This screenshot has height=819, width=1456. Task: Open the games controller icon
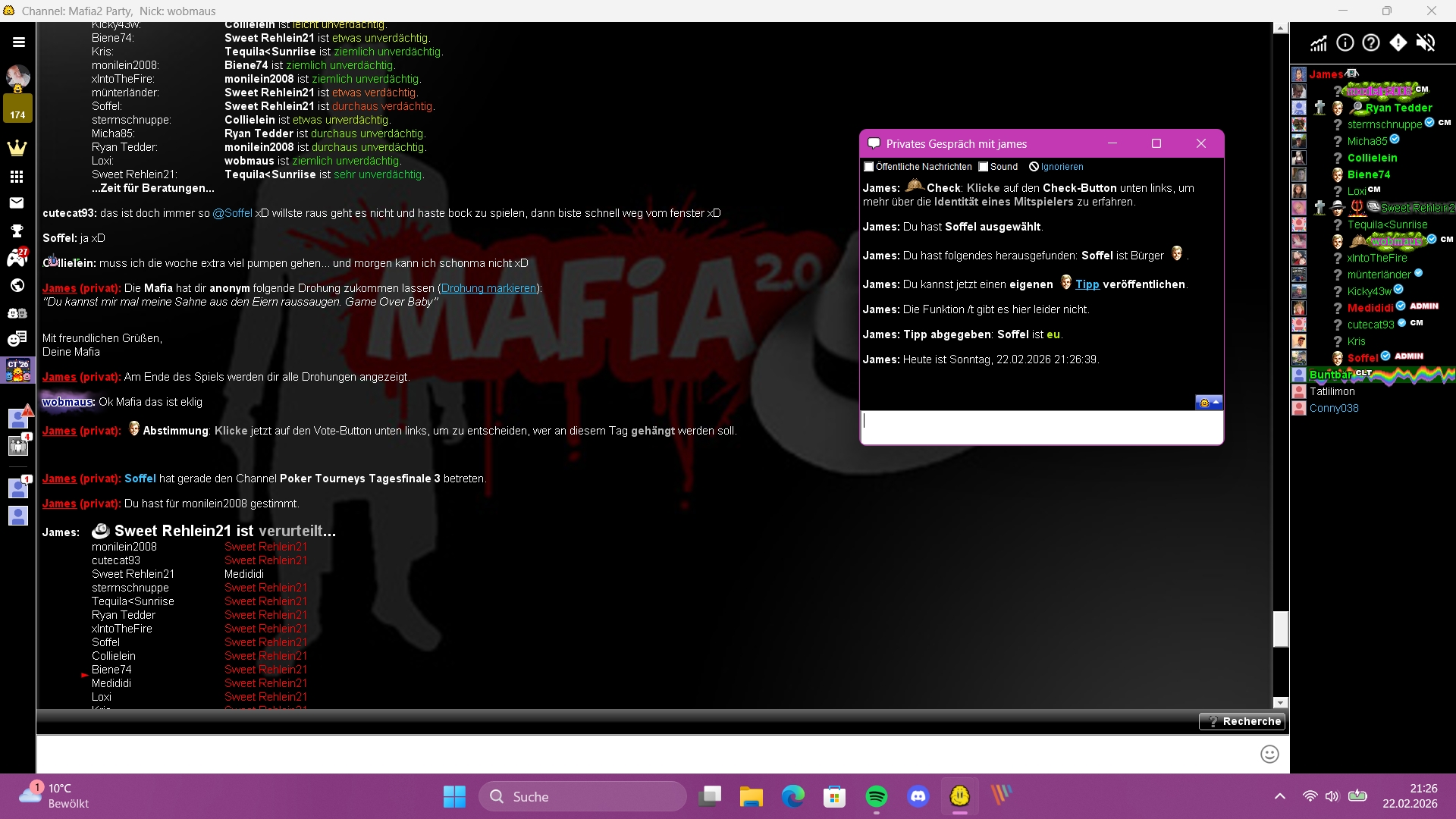pos(17,259)
